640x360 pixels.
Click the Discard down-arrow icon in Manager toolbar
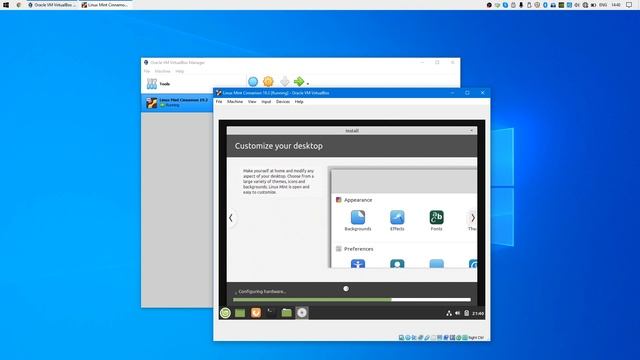pos(284,82)
